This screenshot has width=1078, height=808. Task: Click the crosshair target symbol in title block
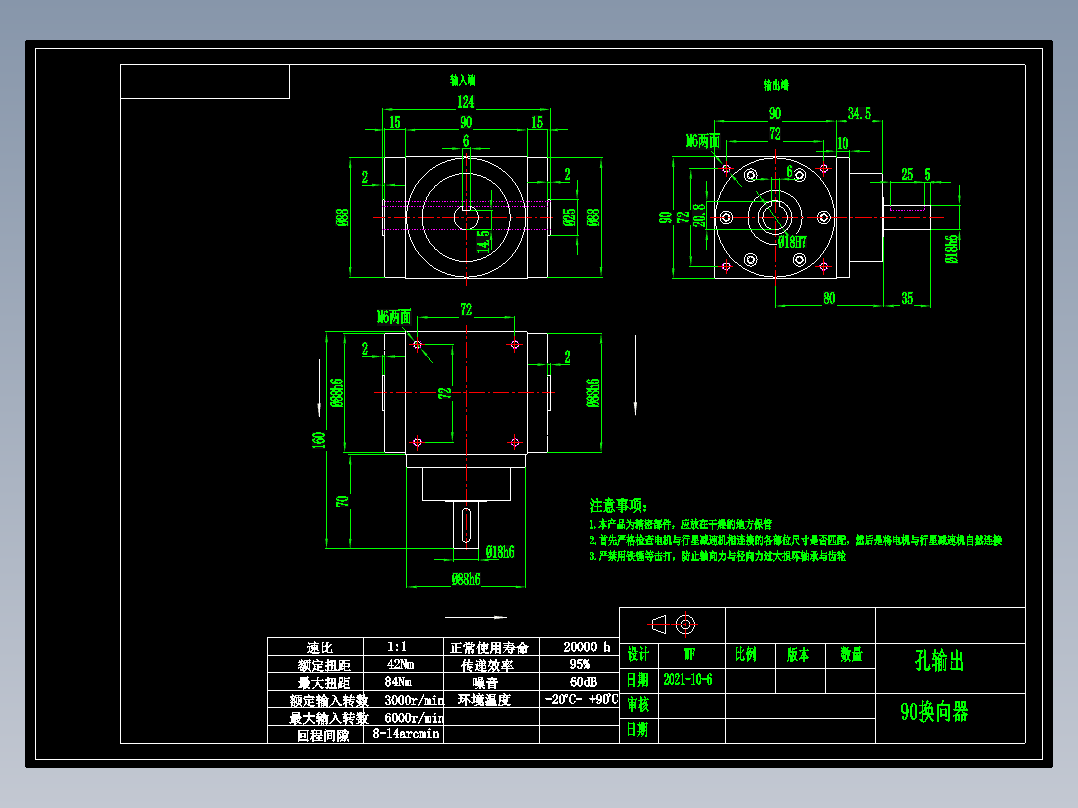click(x=686, y=623)
